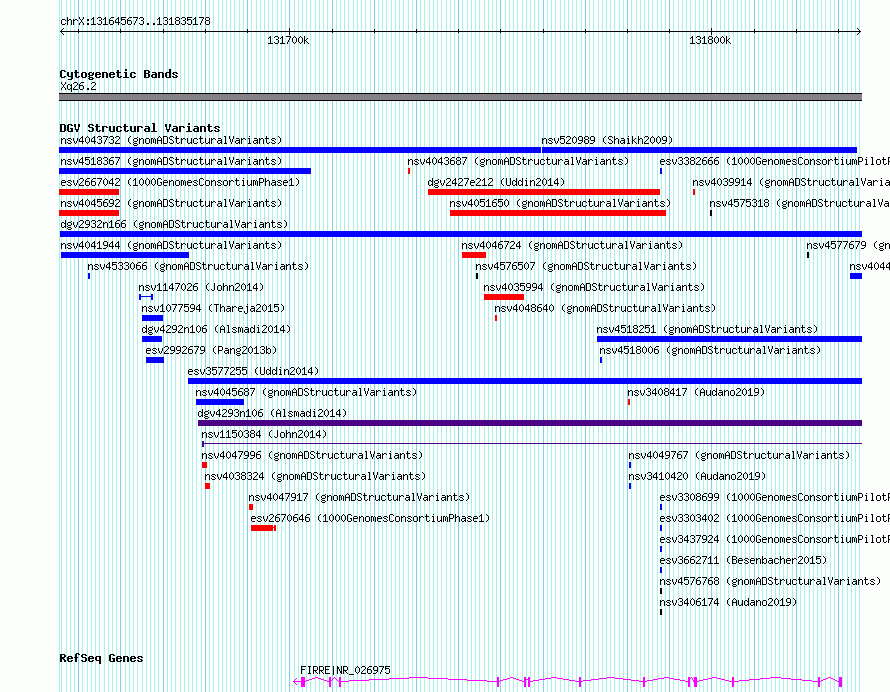Open variant nsv4039914 label
The image size is (890, 692).
coord(791,182)
